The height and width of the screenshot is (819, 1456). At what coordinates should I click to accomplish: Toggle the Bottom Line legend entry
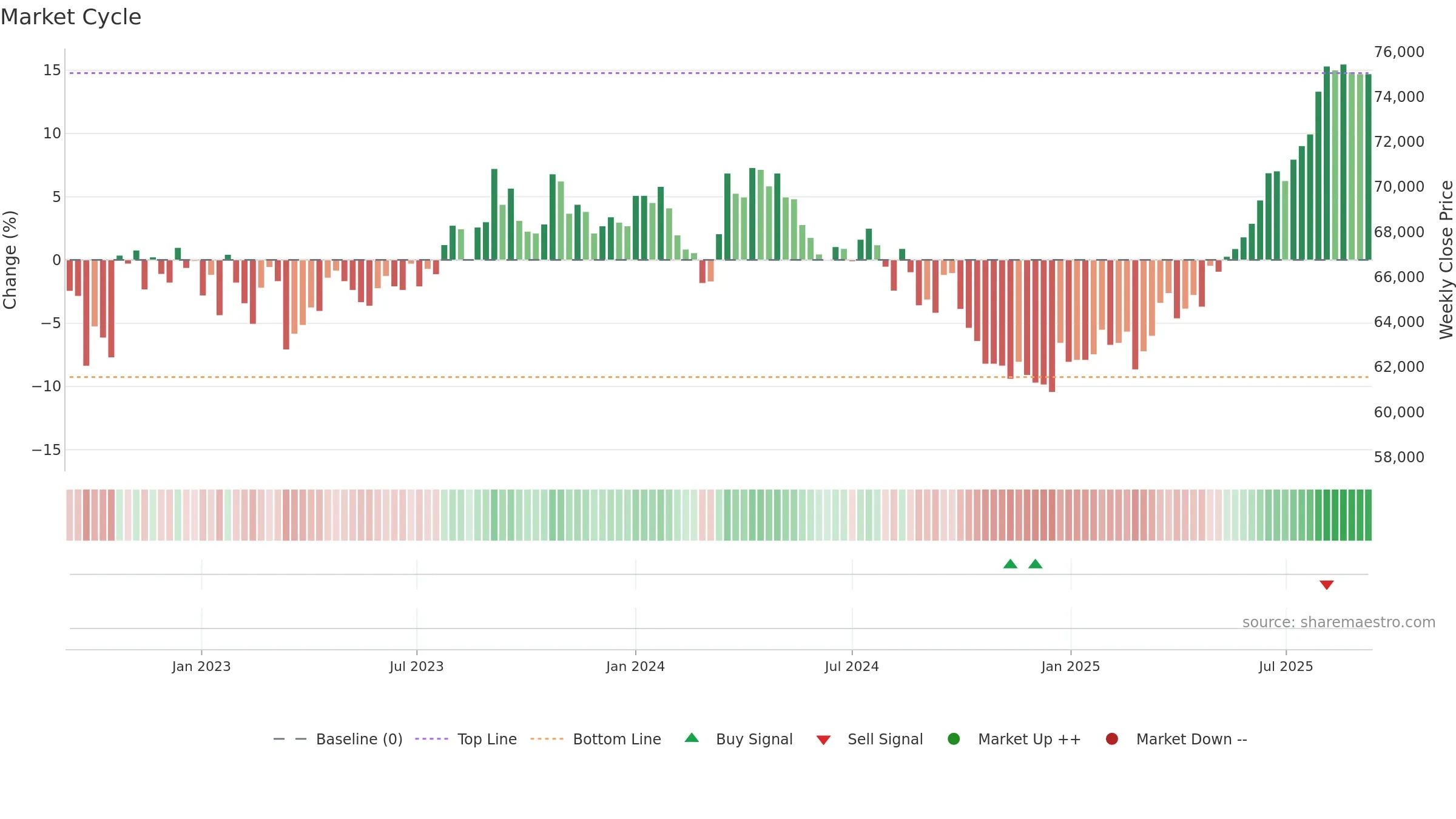tap(596, 739)
